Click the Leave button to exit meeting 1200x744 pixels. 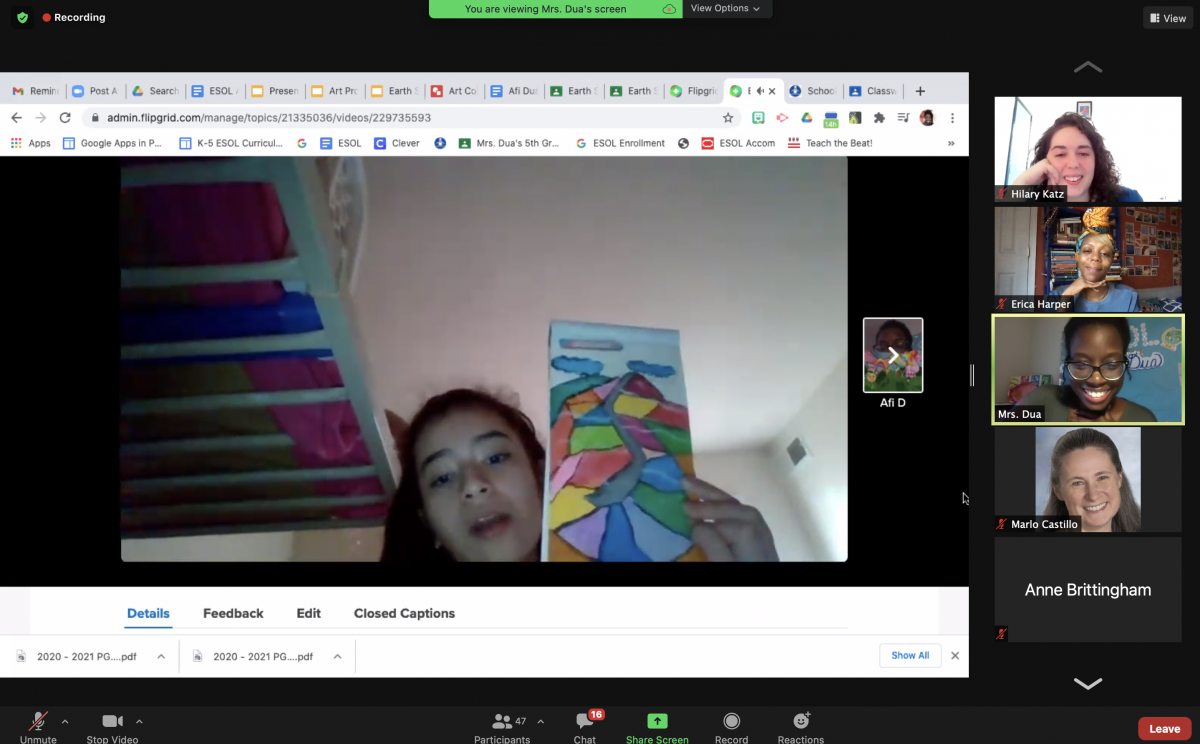click(x=1164, y=728)
